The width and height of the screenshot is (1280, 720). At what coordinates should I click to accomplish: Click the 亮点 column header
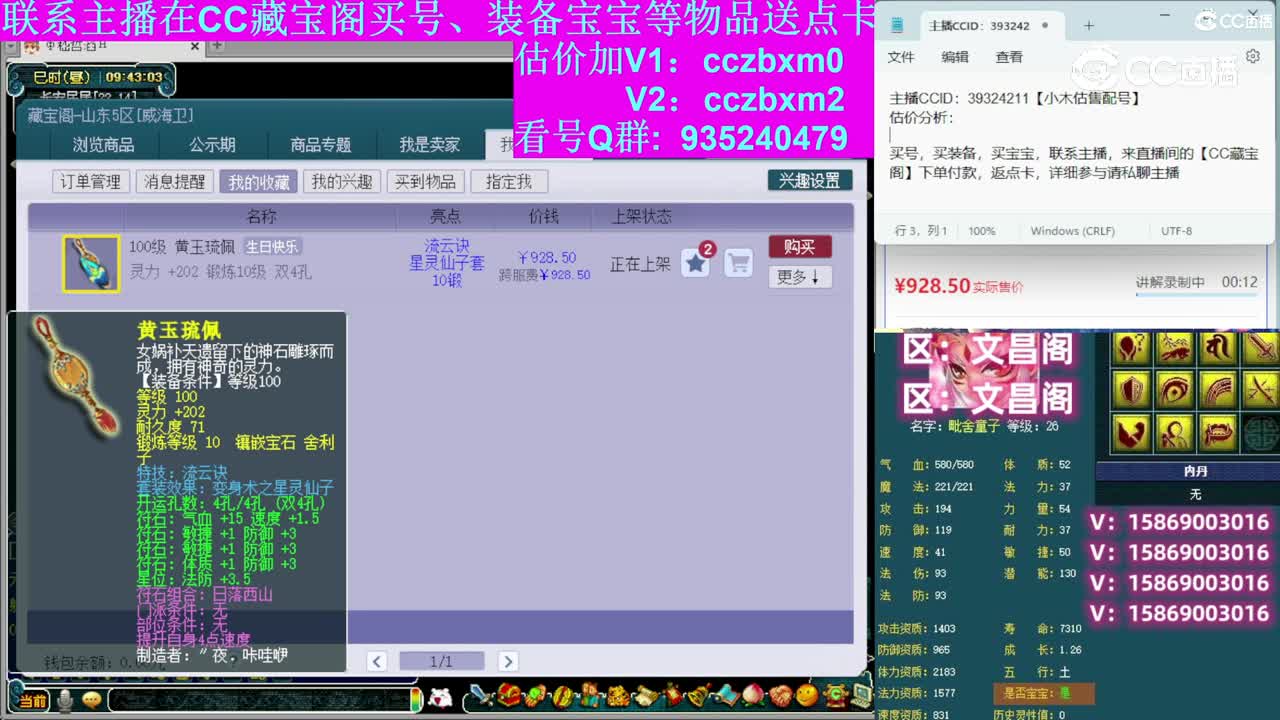[x=446, y=216]
